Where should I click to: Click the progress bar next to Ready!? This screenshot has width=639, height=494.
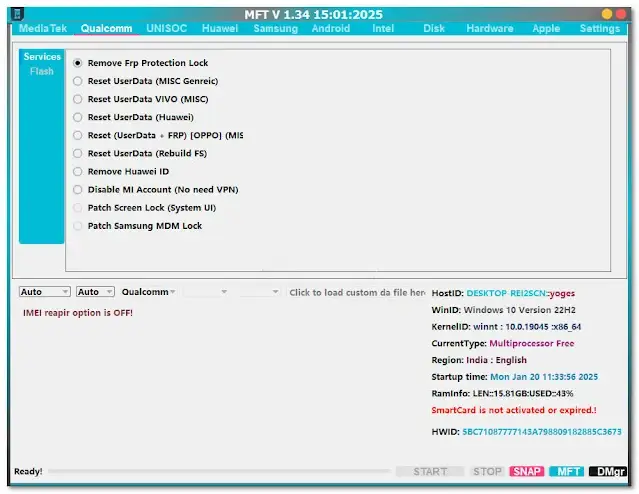coord(219,472)
